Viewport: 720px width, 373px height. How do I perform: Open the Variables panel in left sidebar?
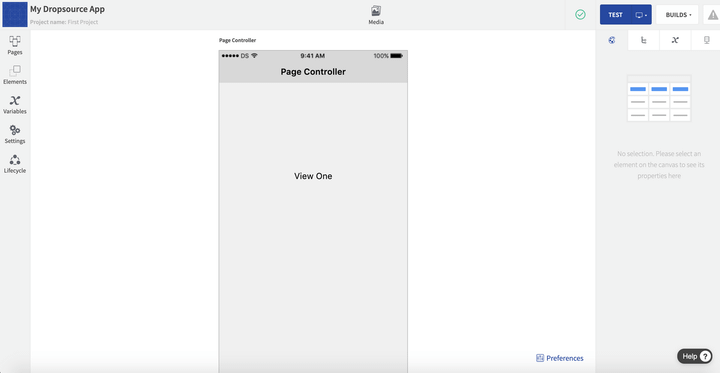[x=15, y=105]
